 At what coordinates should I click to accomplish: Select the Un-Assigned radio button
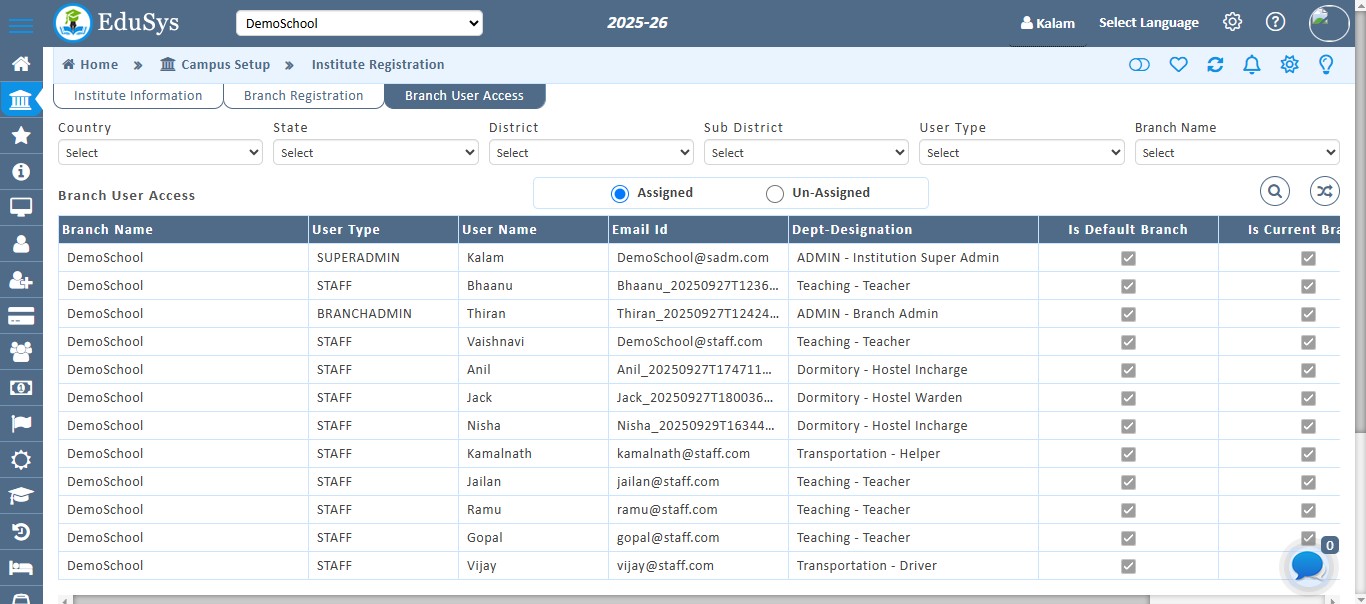[x=775, y=193]
